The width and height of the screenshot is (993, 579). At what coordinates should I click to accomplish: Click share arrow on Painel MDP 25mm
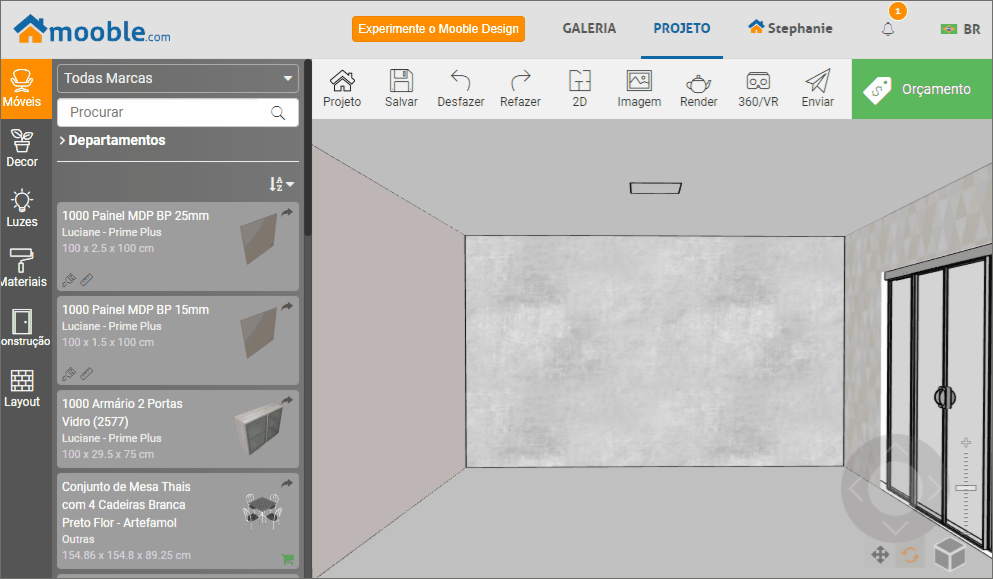tap(287, 212)
